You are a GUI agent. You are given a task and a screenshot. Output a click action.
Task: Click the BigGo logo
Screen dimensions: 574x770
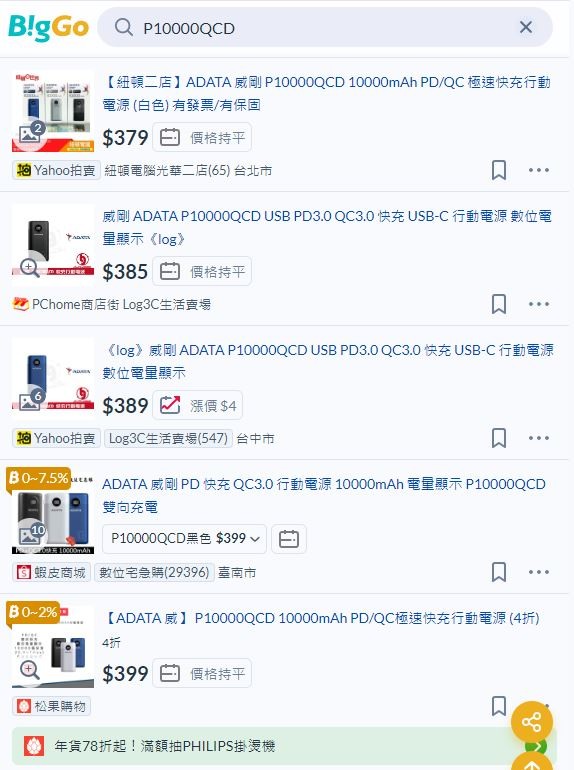point(48,28)
